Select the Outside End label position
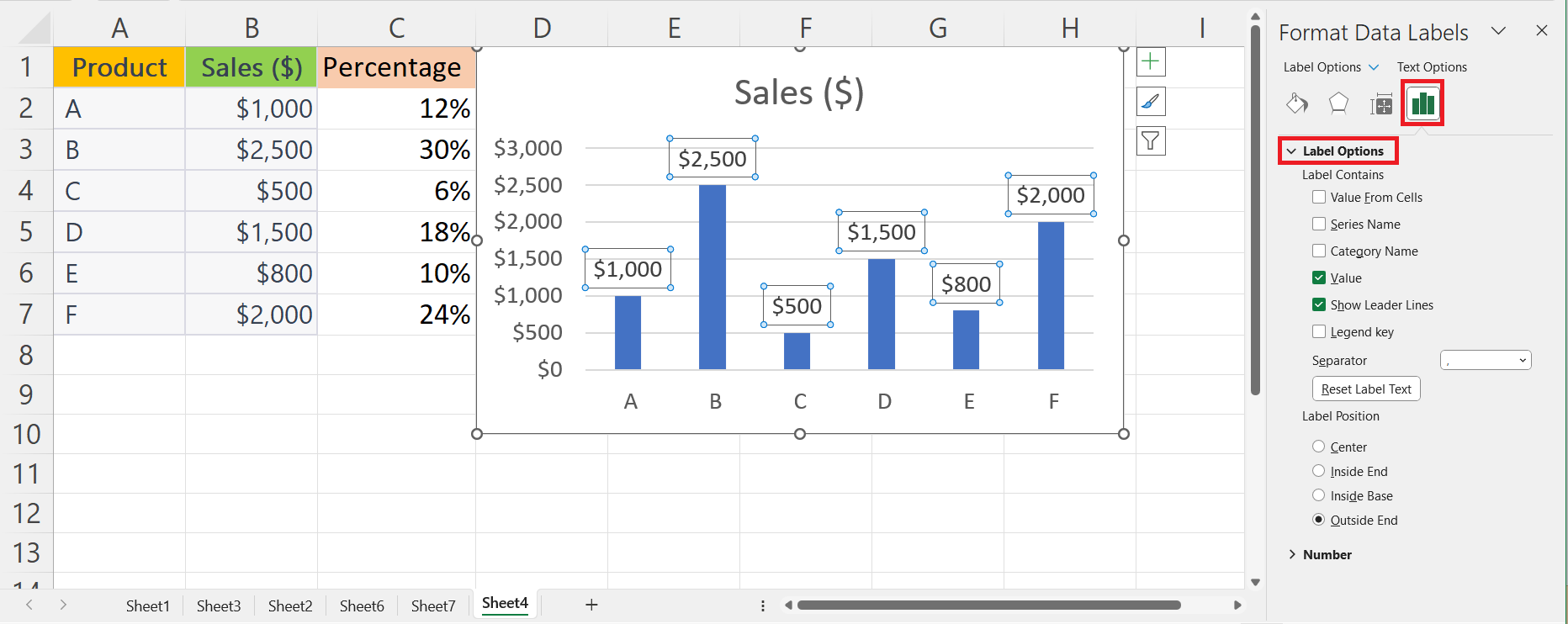 (x=1319, y=520)
